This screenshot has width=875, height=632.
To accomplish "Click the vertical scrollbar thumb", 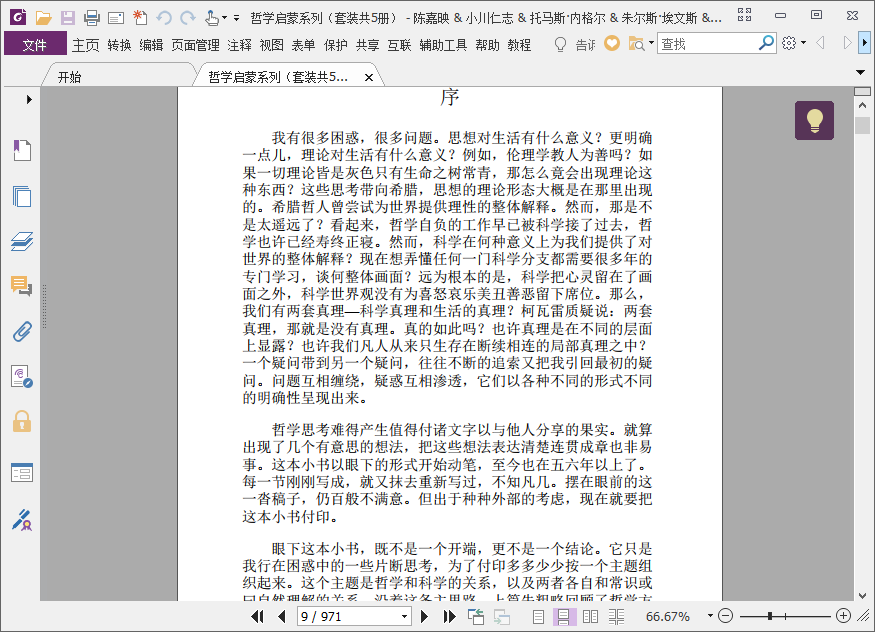I will point(862,125).
